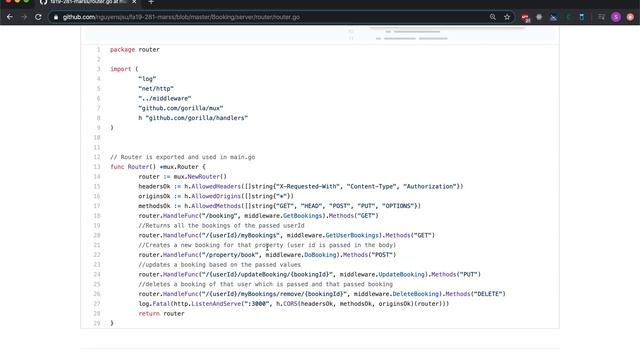Click the blue extension icon in the toolbar
Viewport: 640px width, 360px height.
click(553, 17)
